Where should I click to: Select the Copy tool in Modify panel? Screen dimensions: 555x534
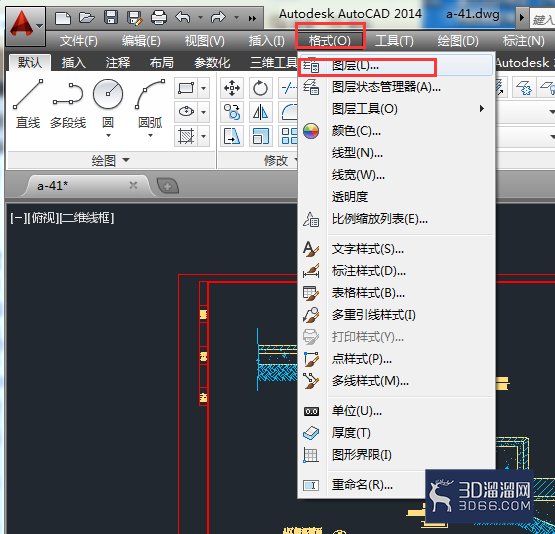pyautogui.click(x=232, y=112)
